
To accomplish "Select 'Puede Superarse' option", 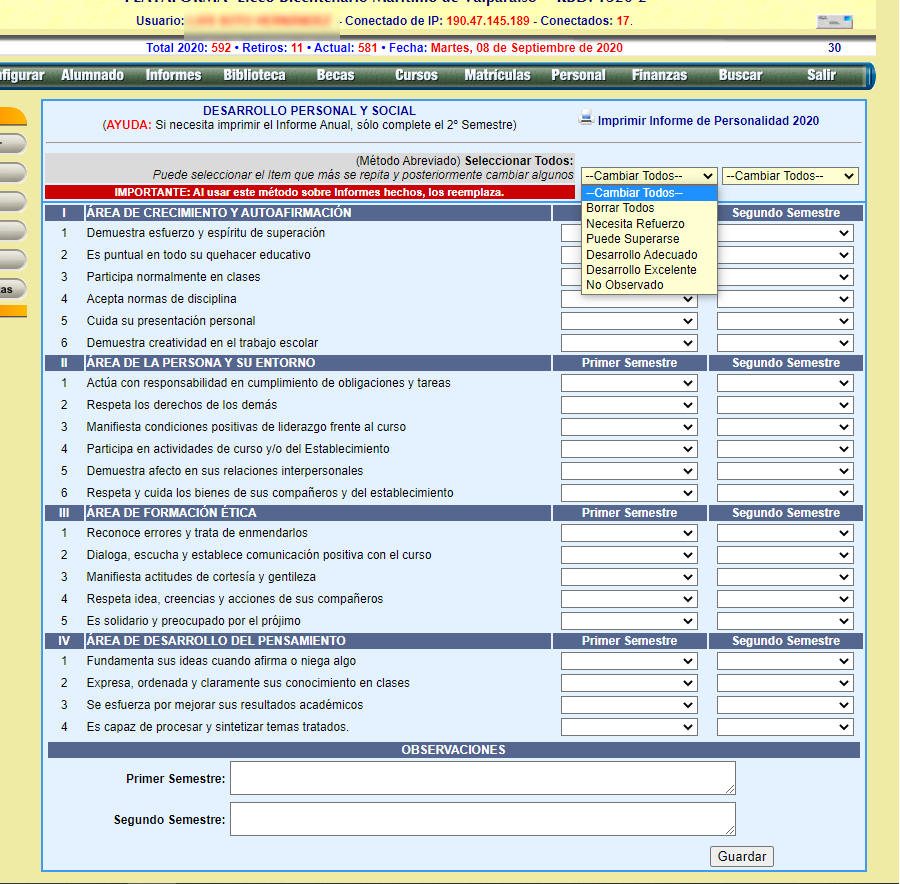I will [649, 239].
